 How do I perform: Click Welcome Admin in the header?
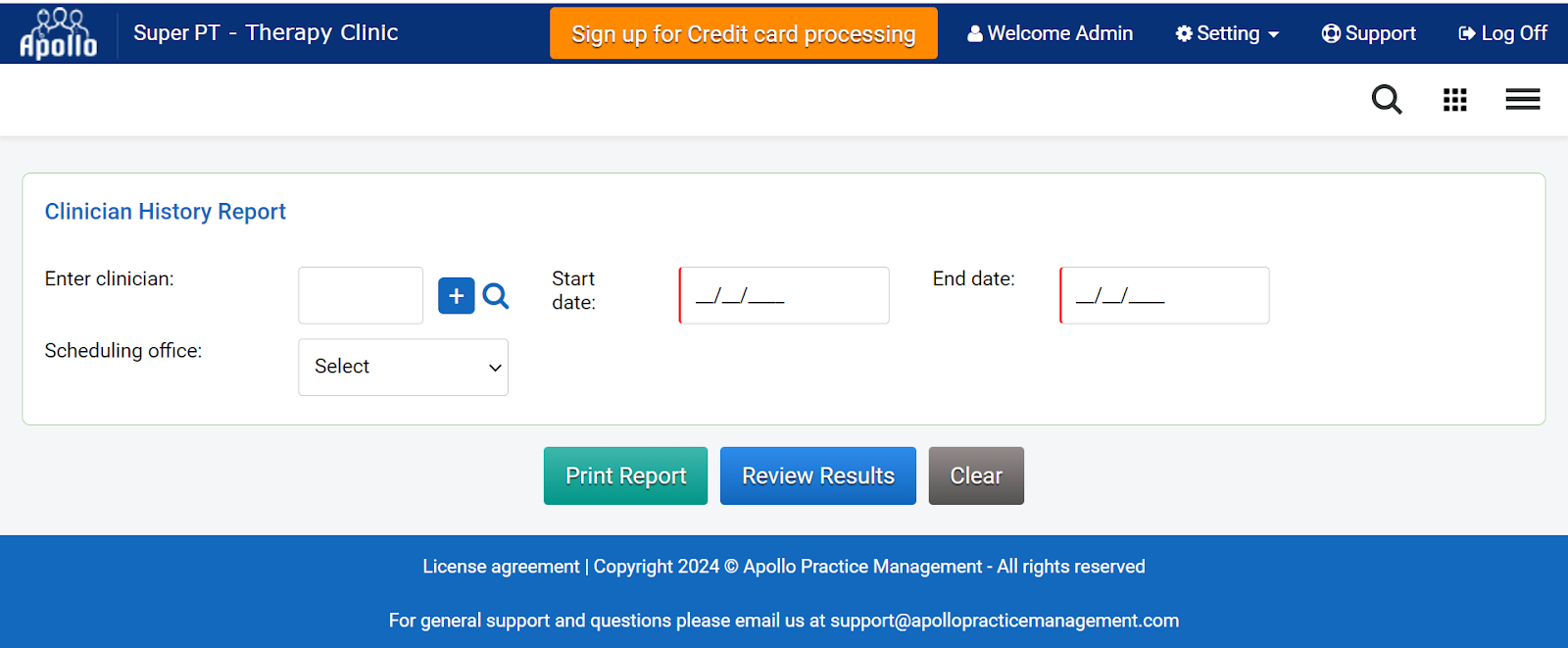pos(1050,33)
